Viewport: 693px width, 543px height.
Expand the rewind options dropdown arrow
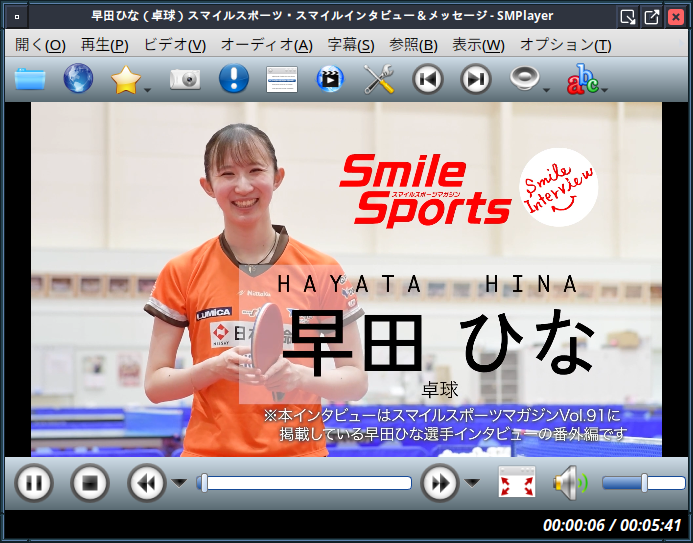point(179,483)
